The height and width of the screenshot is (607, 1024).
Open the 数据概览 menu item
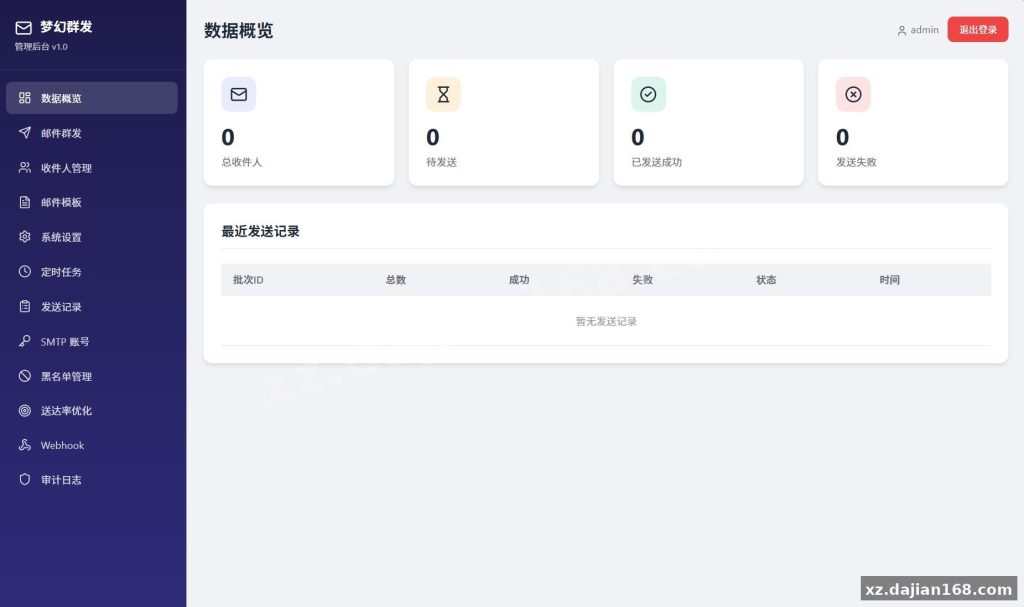coord(91,98)
